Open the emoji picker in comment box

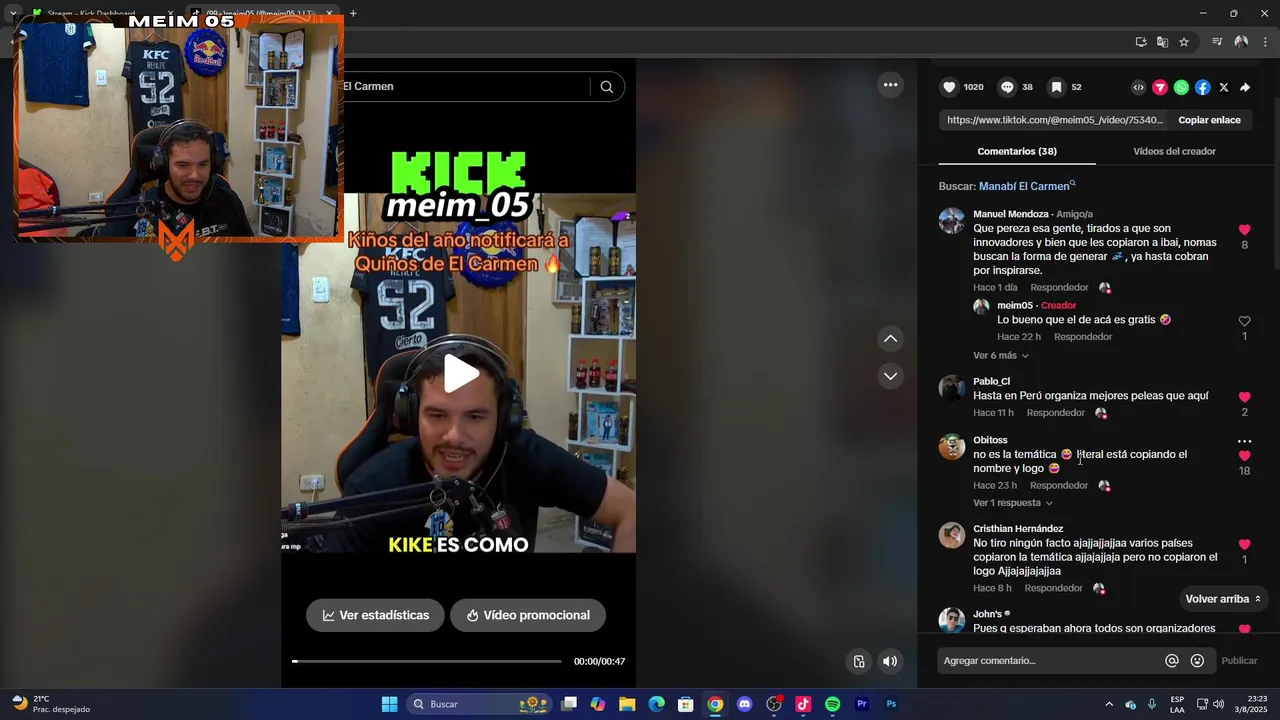[x=1197, y=661]
